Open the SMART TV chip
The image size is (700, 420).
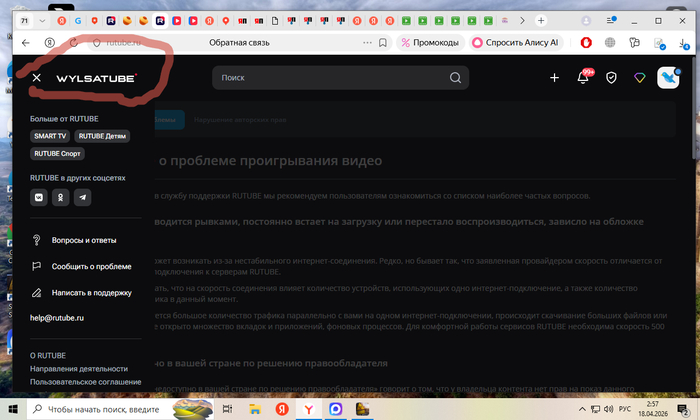point(50,136)
